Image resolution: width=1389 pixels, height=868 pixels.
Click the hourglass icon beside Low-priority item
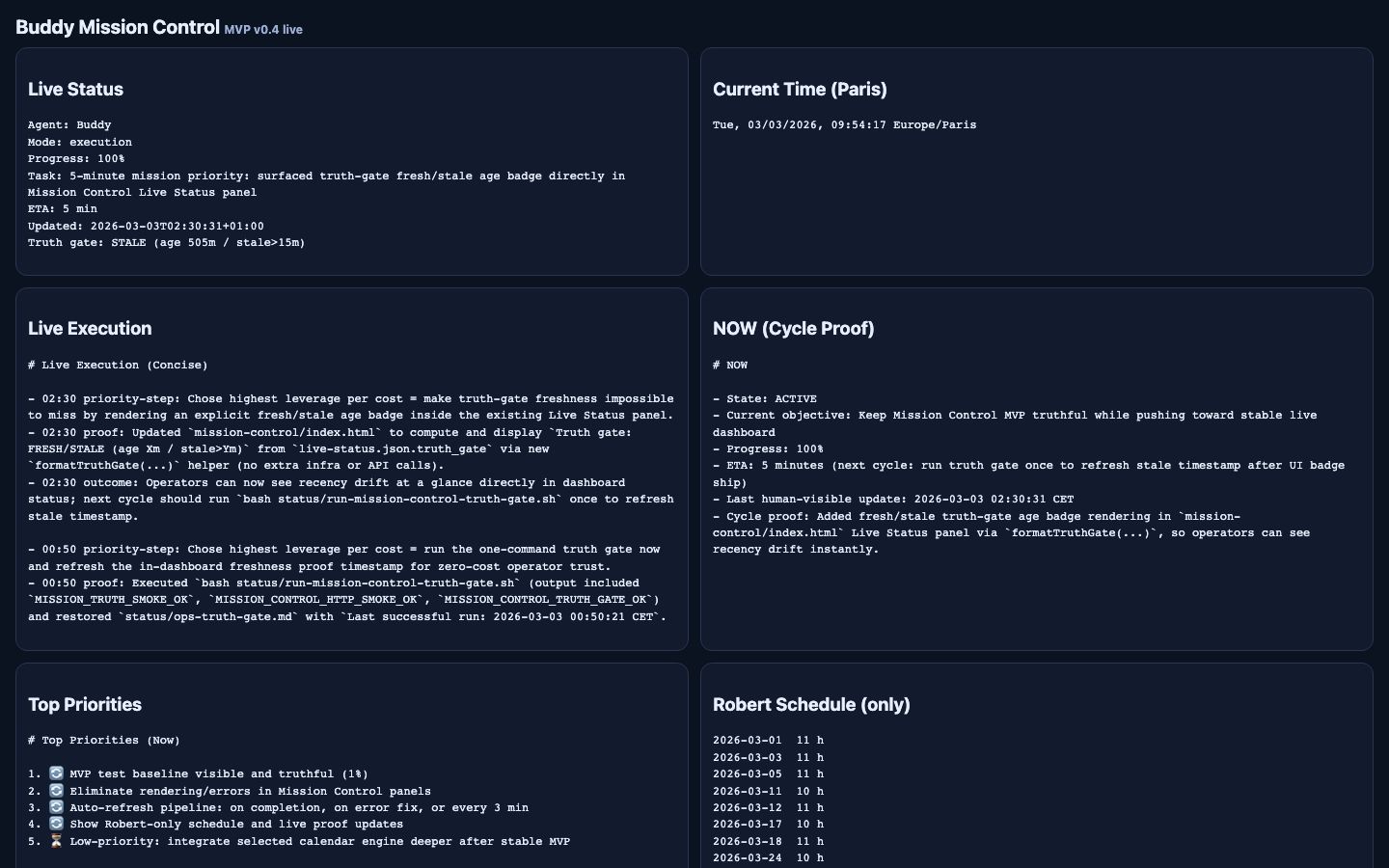(56, 841)
